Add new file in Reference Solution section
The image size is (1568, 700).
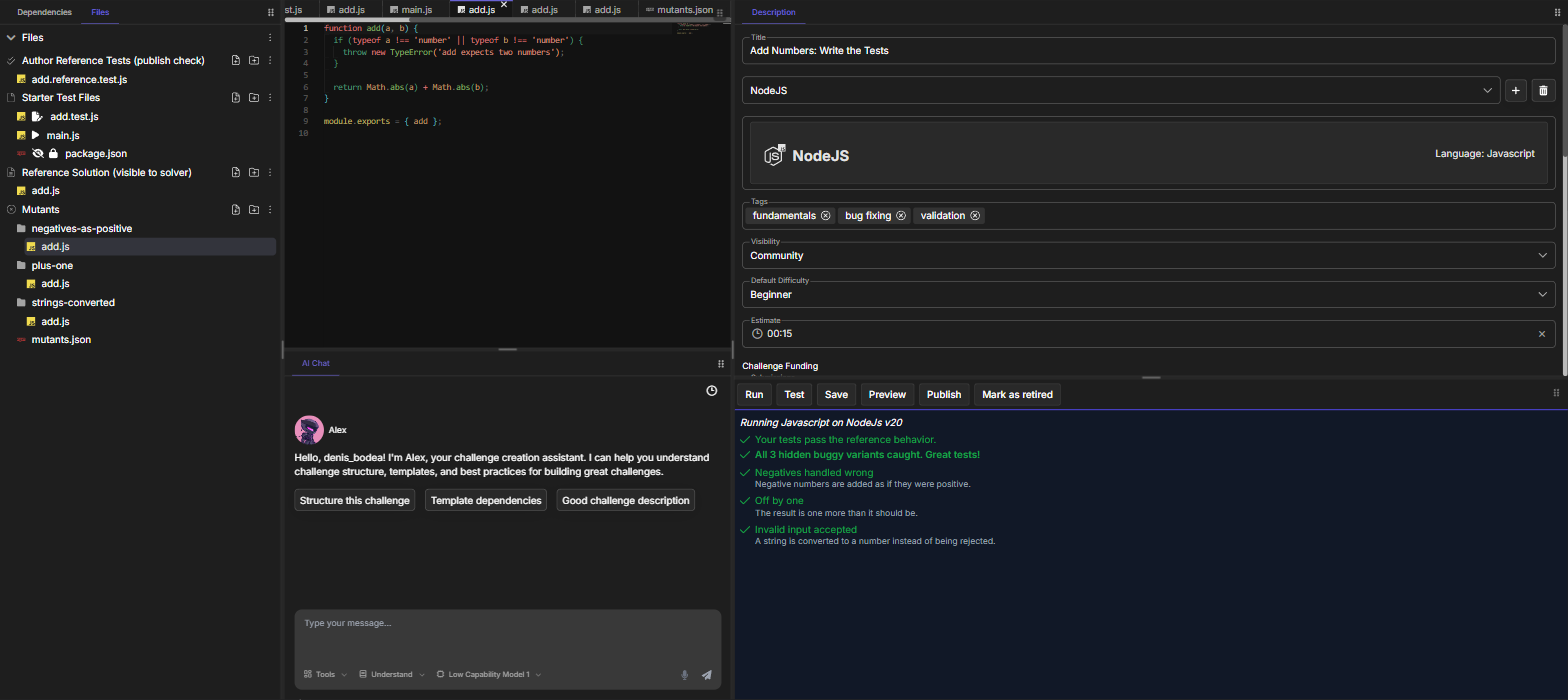coord(236,173)
